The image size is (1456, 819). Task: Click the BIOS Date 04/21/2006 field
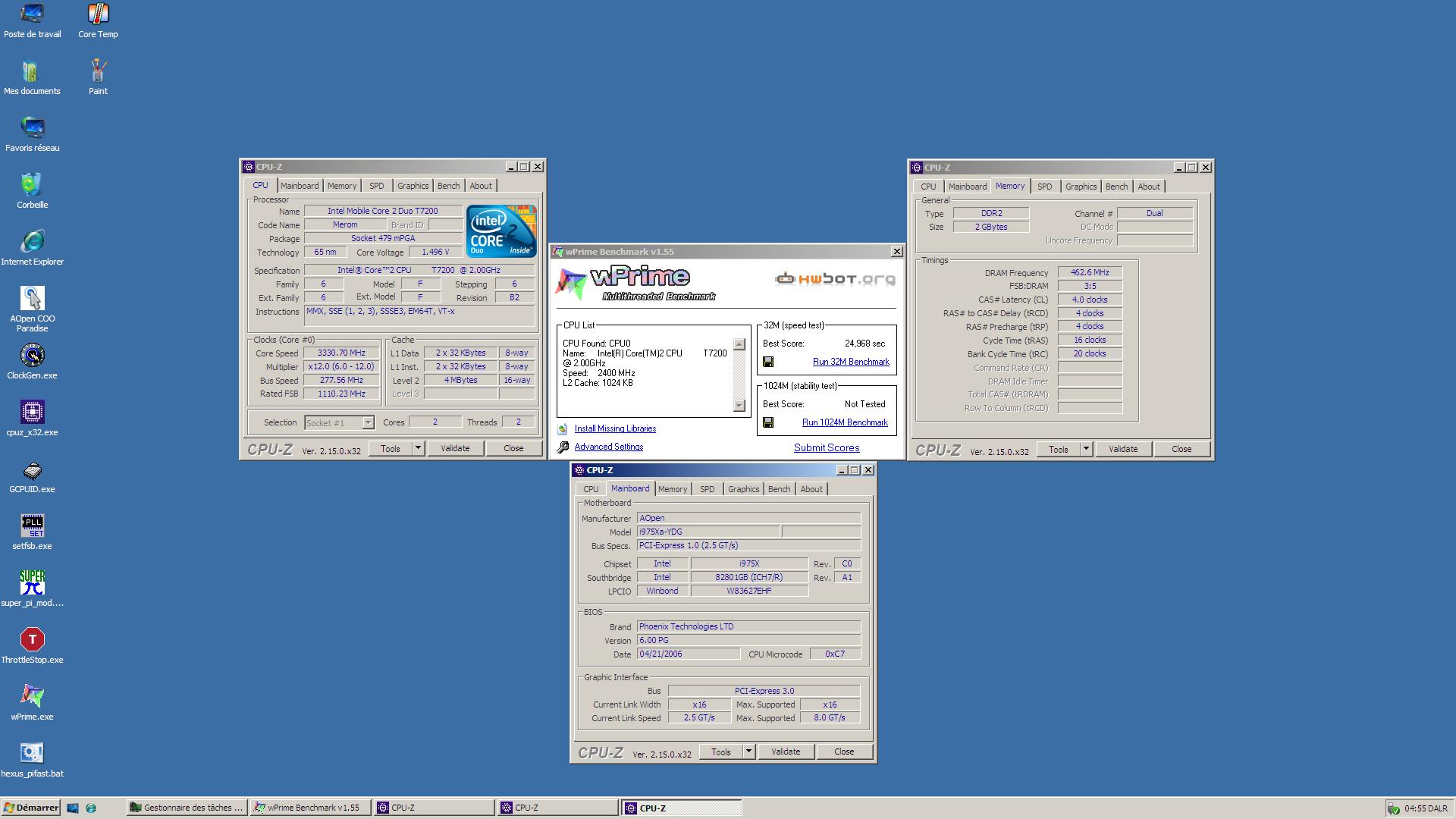(688, 654)
